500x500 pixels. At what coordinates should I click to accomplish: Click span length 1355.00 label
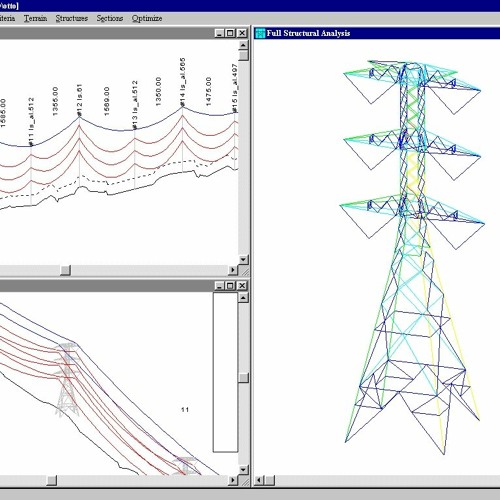tap(55, 101)
